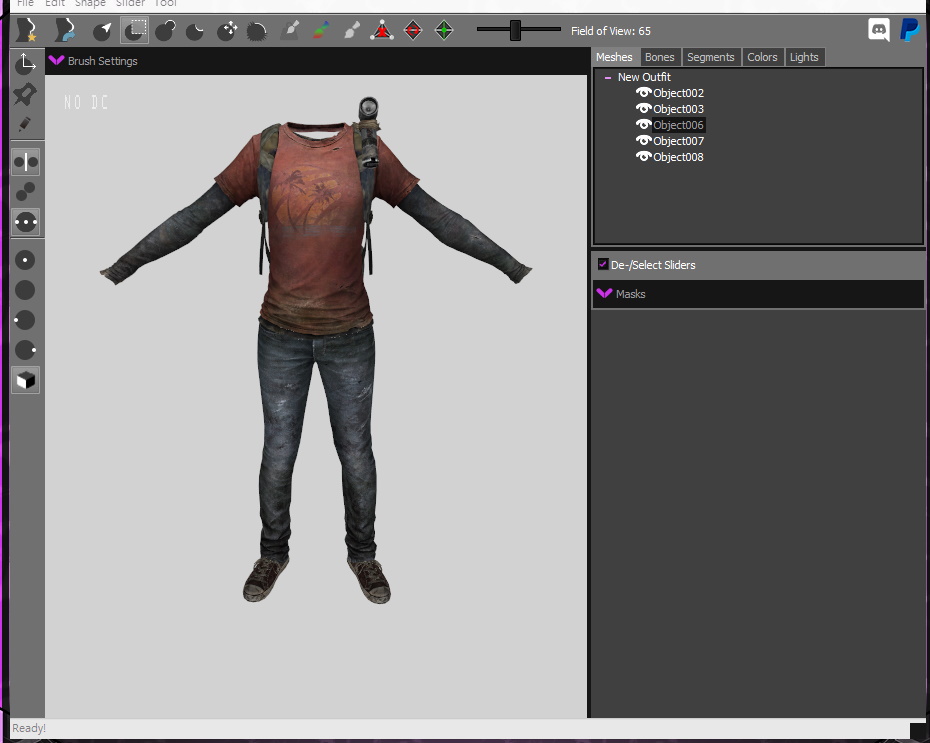Toggle the perspective cube view button
This screenshot has height=743, width=930.
26,381
